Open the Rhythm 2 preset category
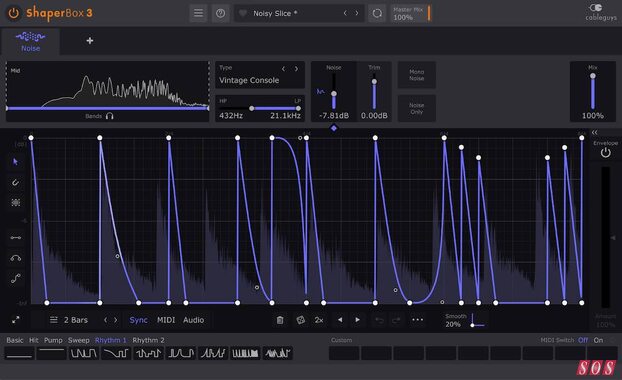 point(148,340)
